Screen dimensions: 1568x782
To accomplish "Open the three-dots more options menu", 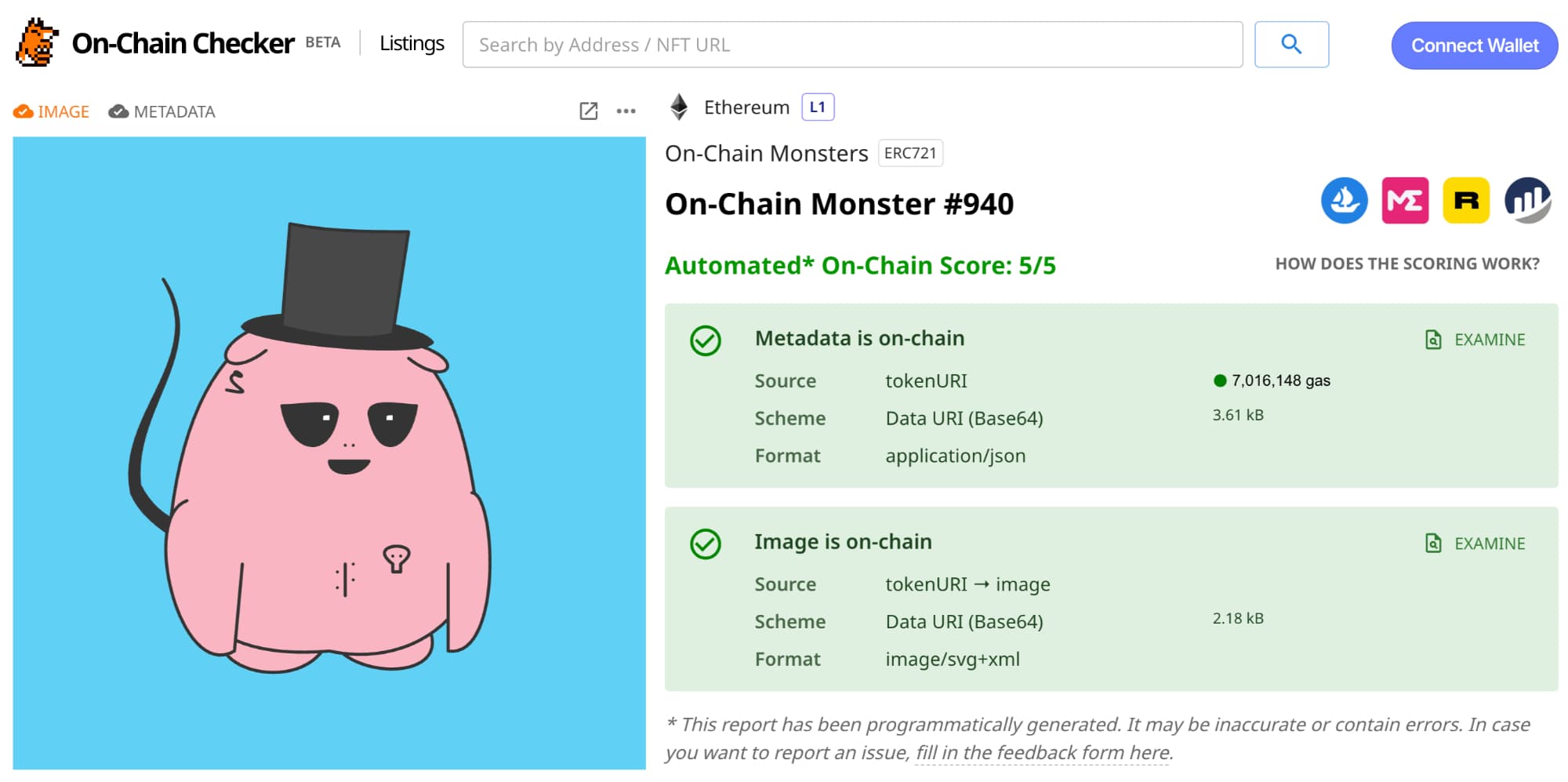I will [x=626, y=111].
